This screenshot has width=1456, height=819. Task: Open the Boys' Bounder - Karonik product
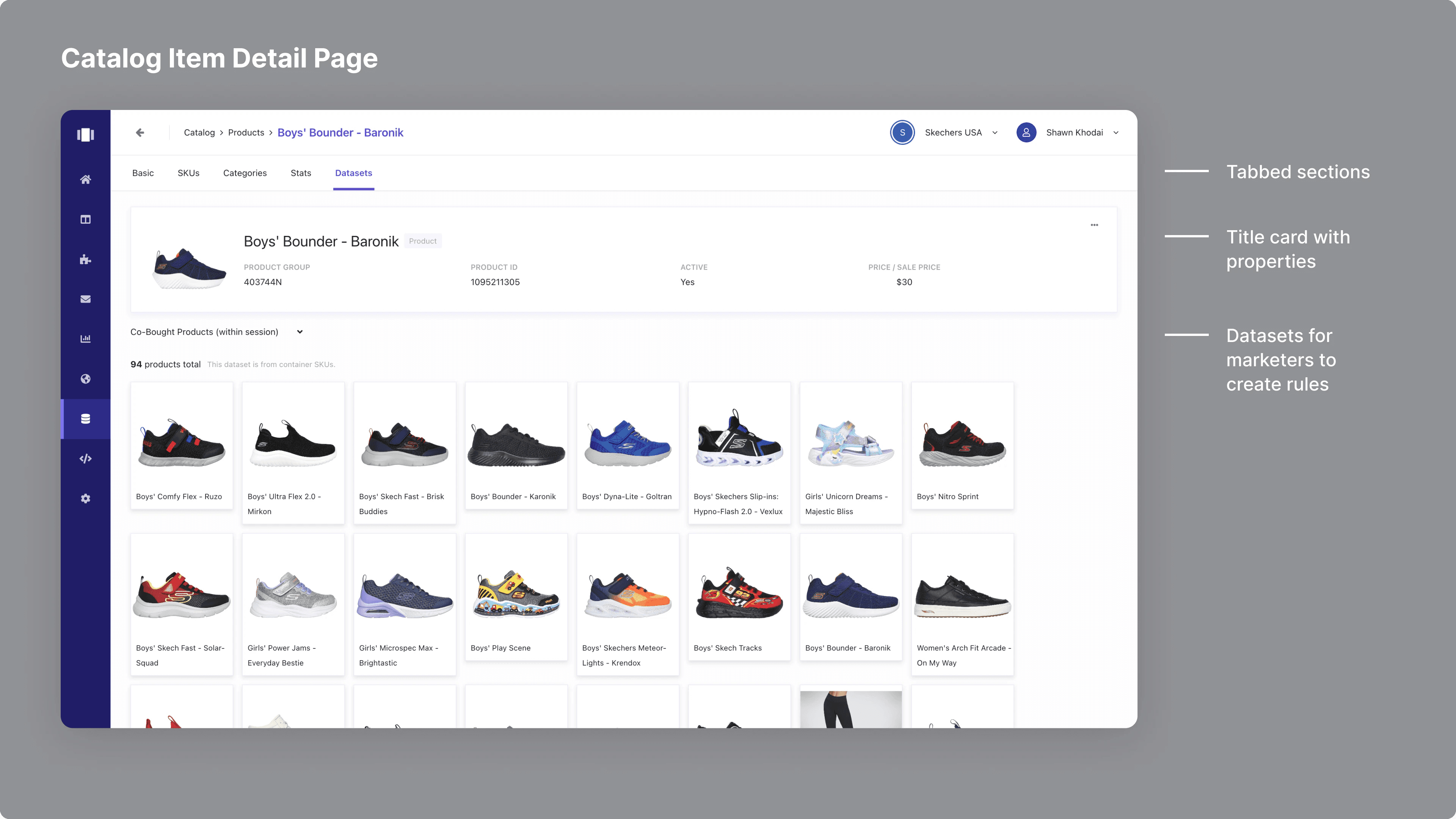[x=516, y=446]
